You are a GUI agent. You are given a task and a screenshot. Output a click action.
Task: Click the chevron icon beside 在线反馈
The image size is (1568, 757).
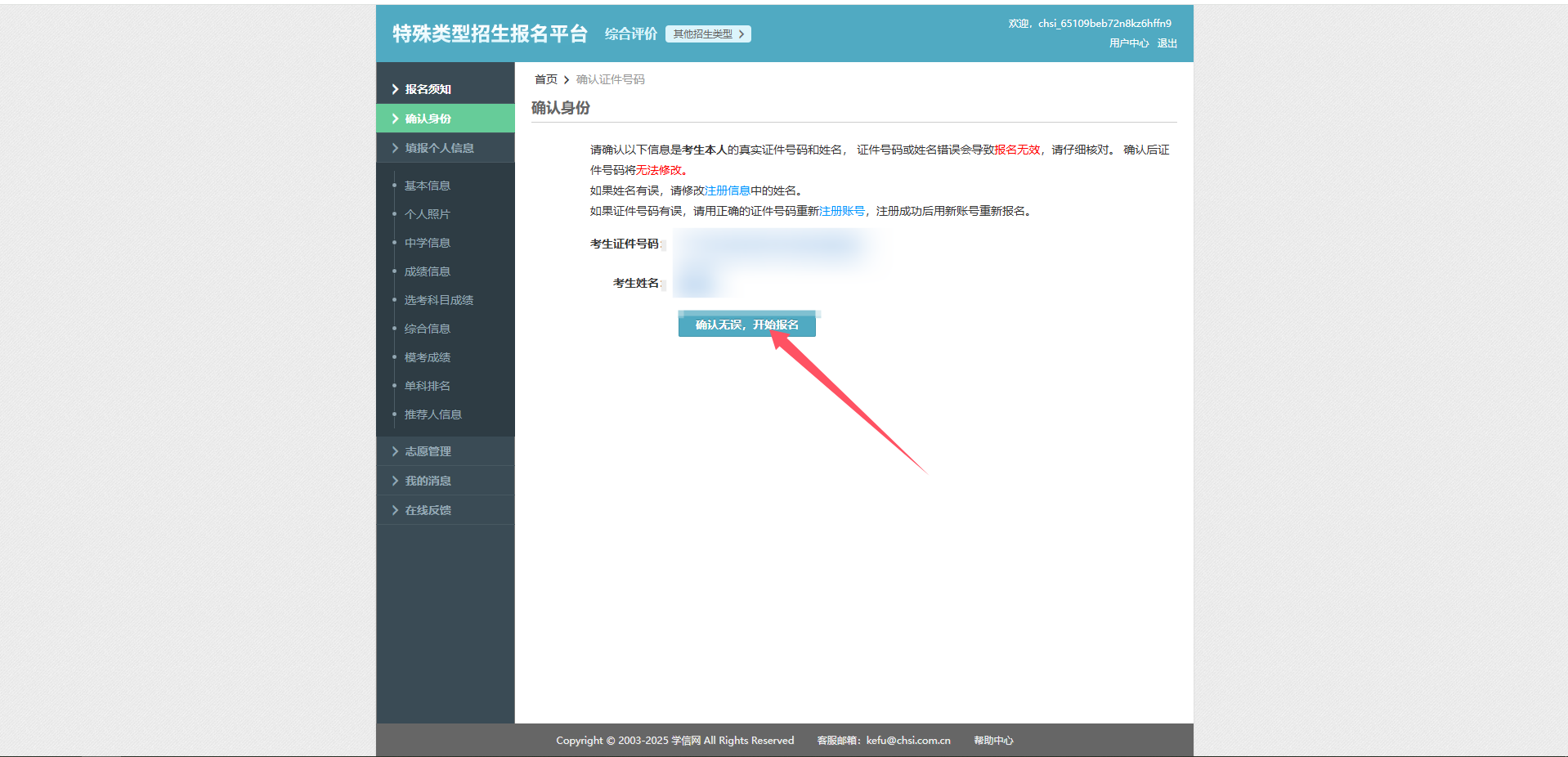coord(395,510)
